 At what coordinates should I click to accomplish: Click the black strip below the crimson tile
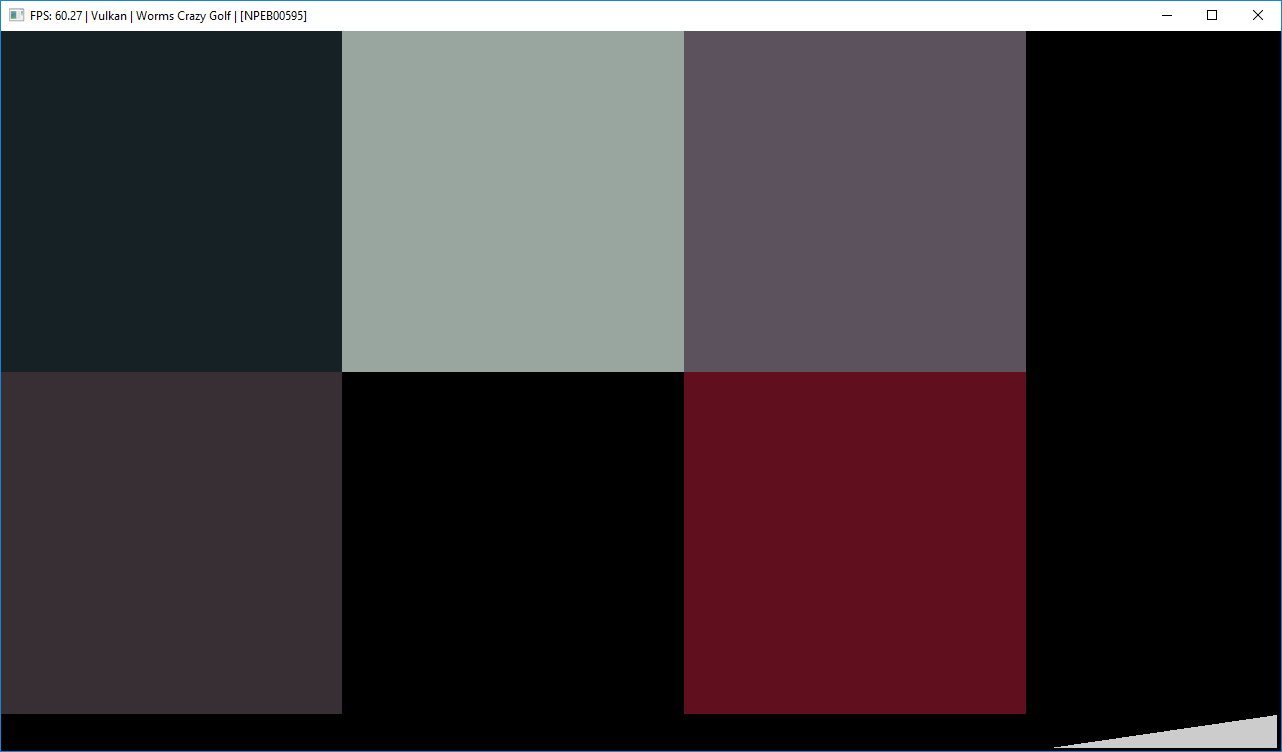[855, 732]
